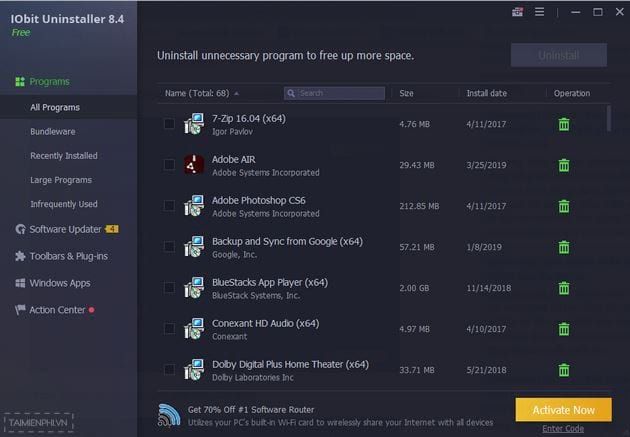Click the Uninstall button
Screen dimensions: 630x437
tap(559, 55)
